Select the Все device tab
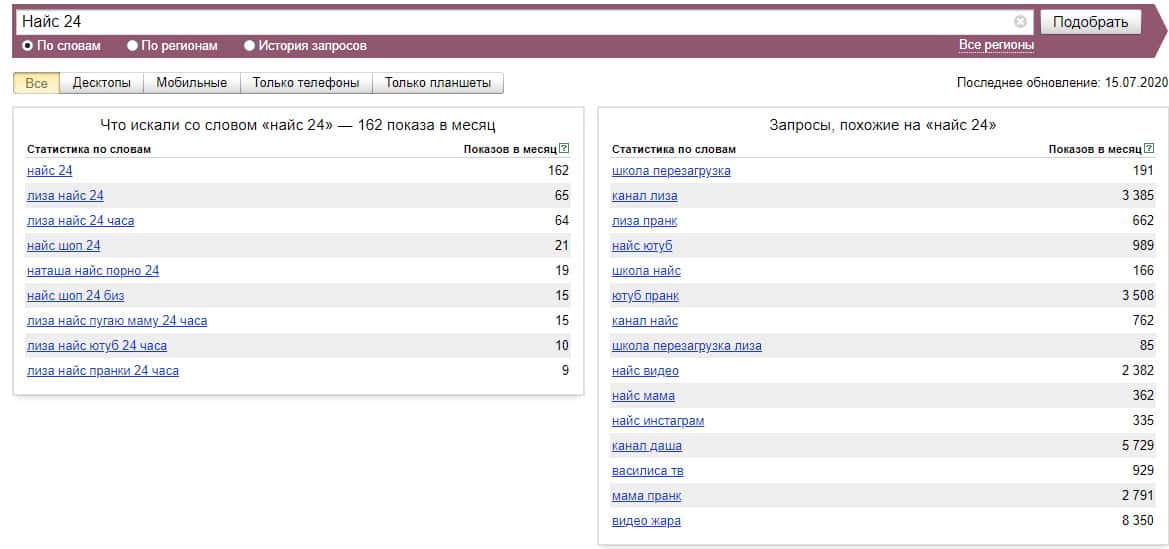Viewport: 1169px width, 549px height. [x=37, y=83]
